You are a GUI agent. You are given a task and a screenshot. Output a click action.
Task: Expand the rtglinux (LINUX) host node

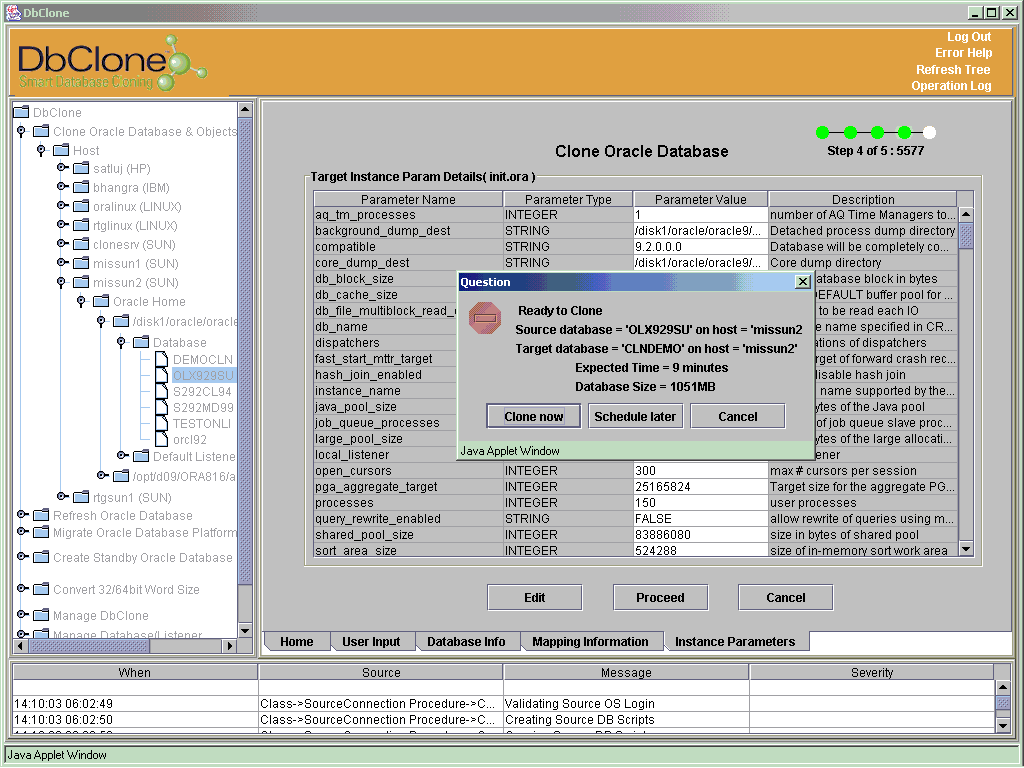62,225
